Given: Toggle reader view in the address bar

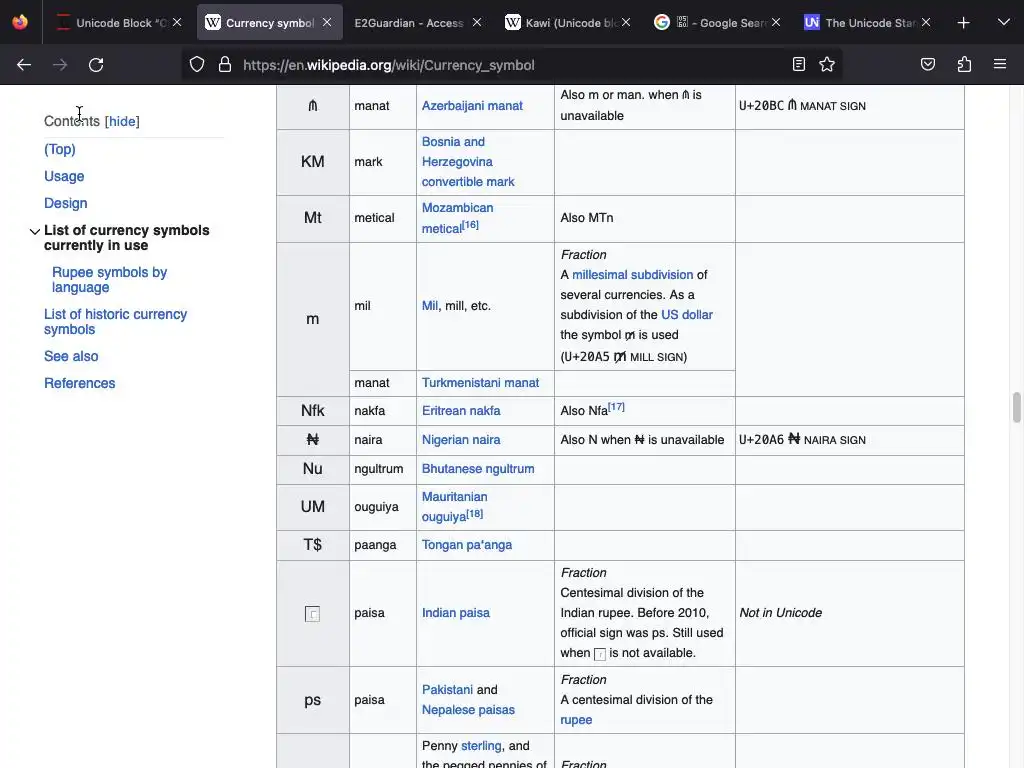Looking at the screenshot, I should pos(798,65).
